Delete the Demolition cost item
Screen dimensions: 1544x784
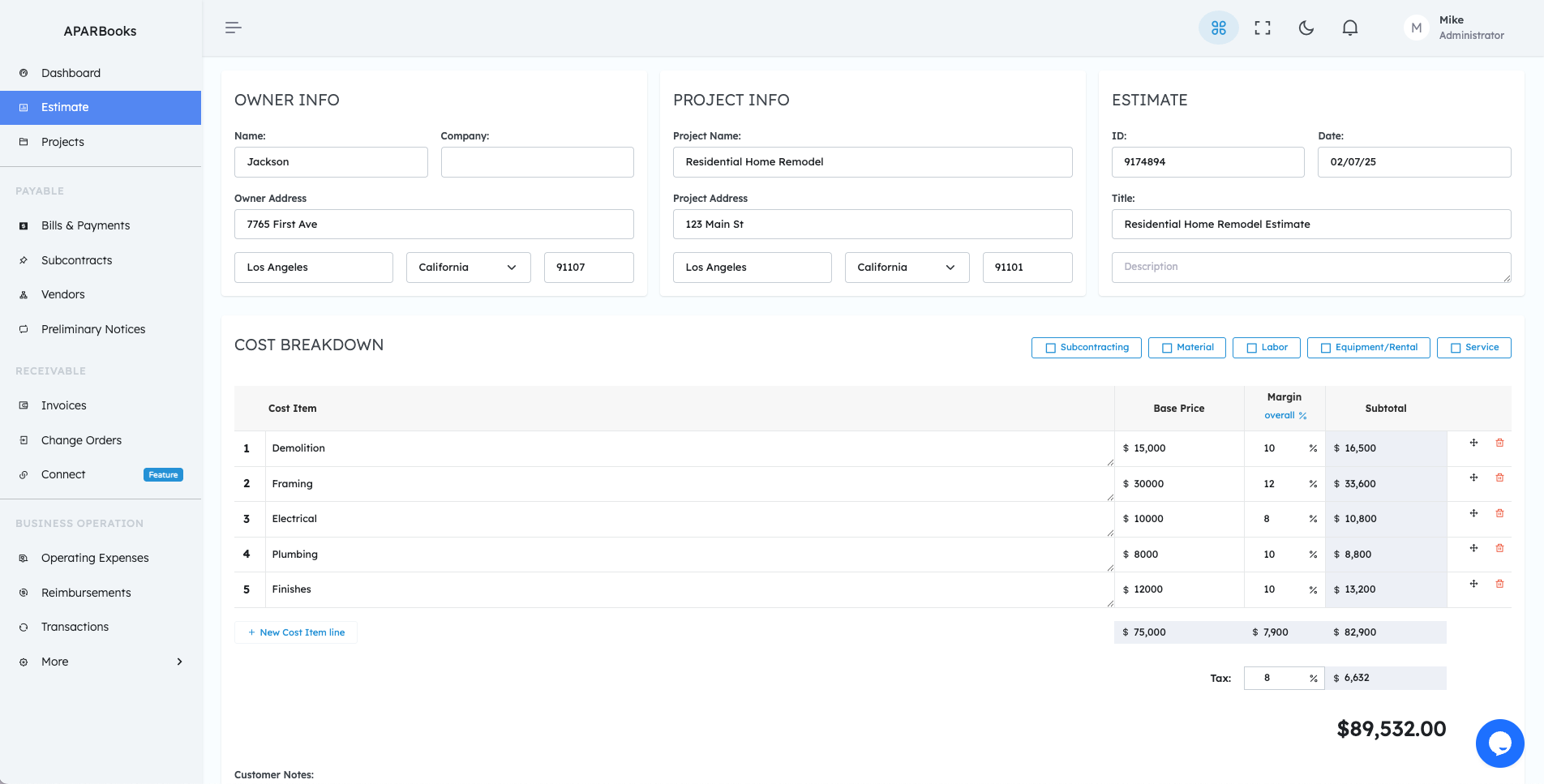[x=1499, y=443]
